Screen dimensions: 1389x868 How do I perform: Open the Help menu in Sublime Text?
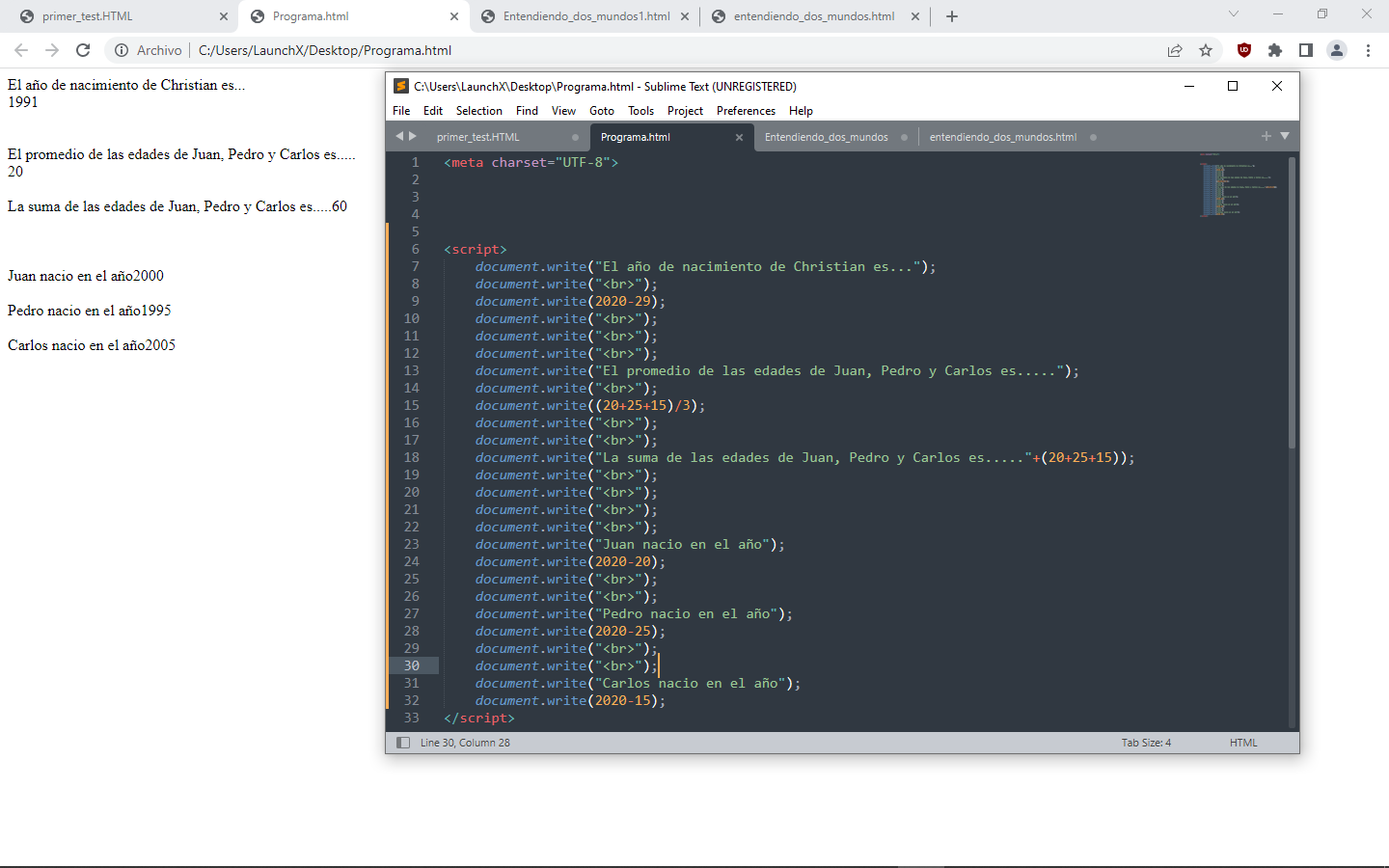(x=801, y=111)
